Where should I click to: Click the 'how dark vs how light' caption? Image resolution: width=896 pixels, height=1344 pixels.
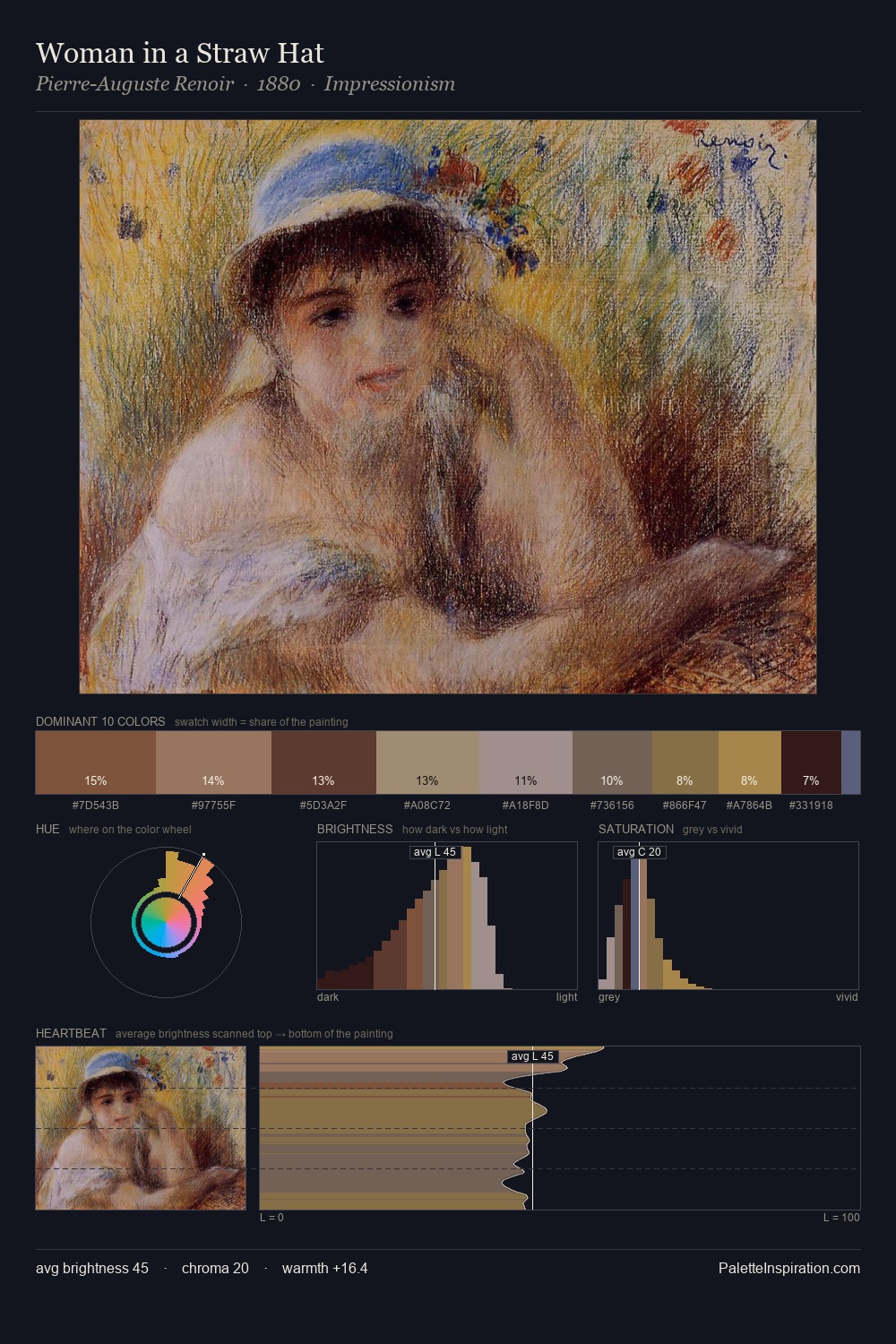tap(455, 830)
